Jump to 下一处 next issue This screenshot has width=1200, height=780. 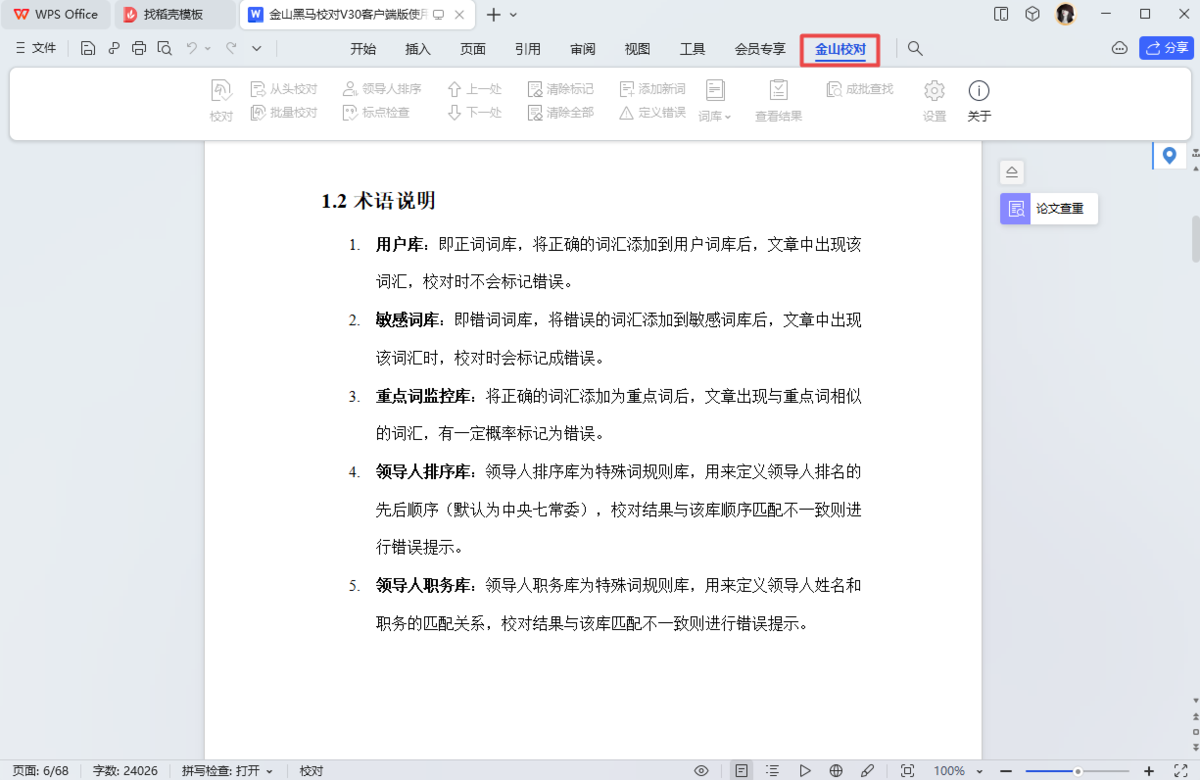(x=475, y=112)
